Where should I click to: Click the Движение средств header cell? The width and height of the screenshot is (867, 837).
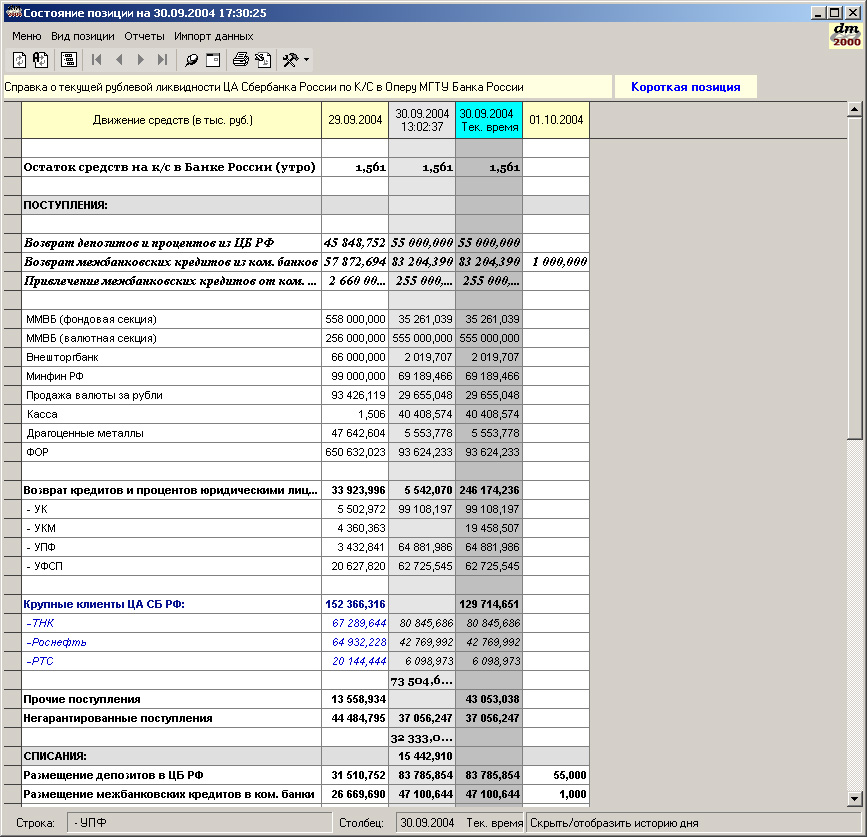click(x=172, y=120)
